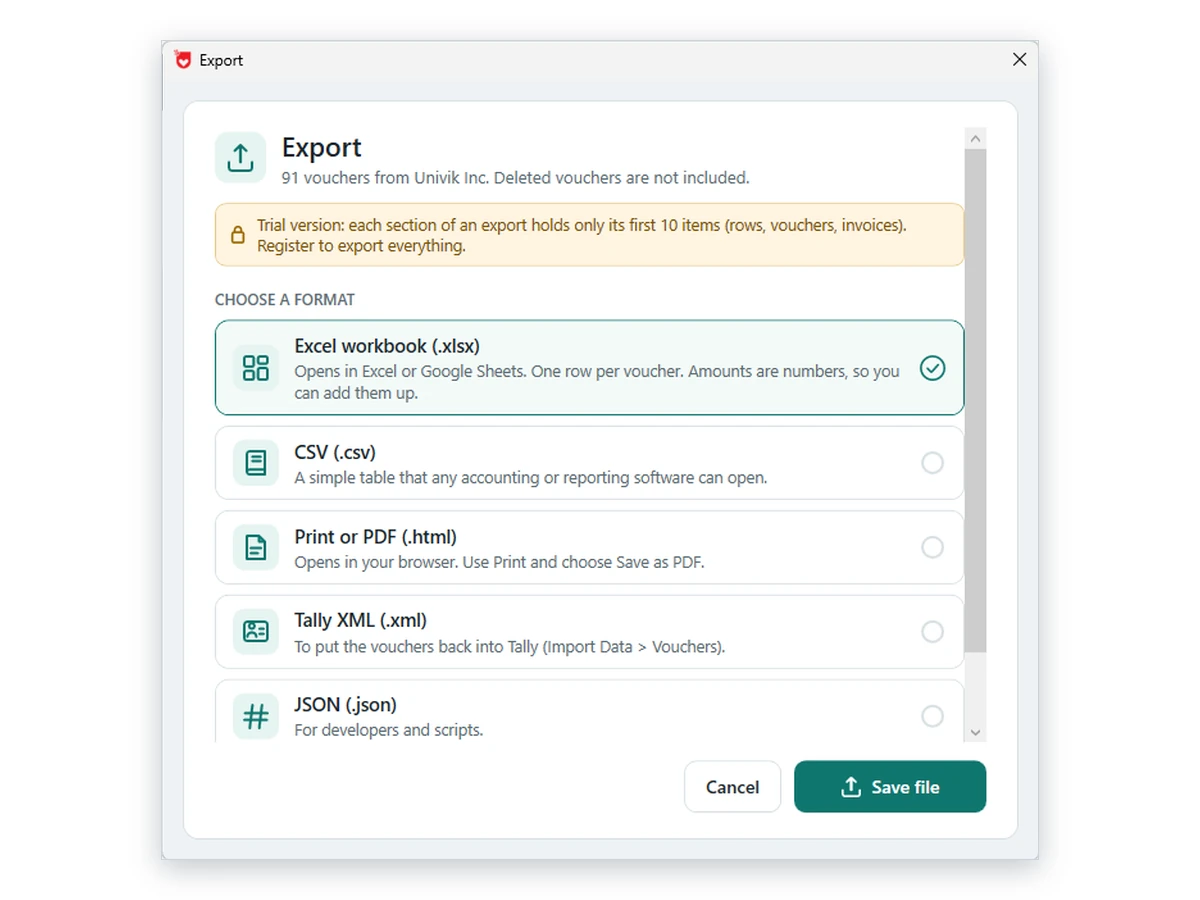Click the vertical scrollbar thumb
The width and height of the screenshot is (1200, 900).
(x=976, y=400)
